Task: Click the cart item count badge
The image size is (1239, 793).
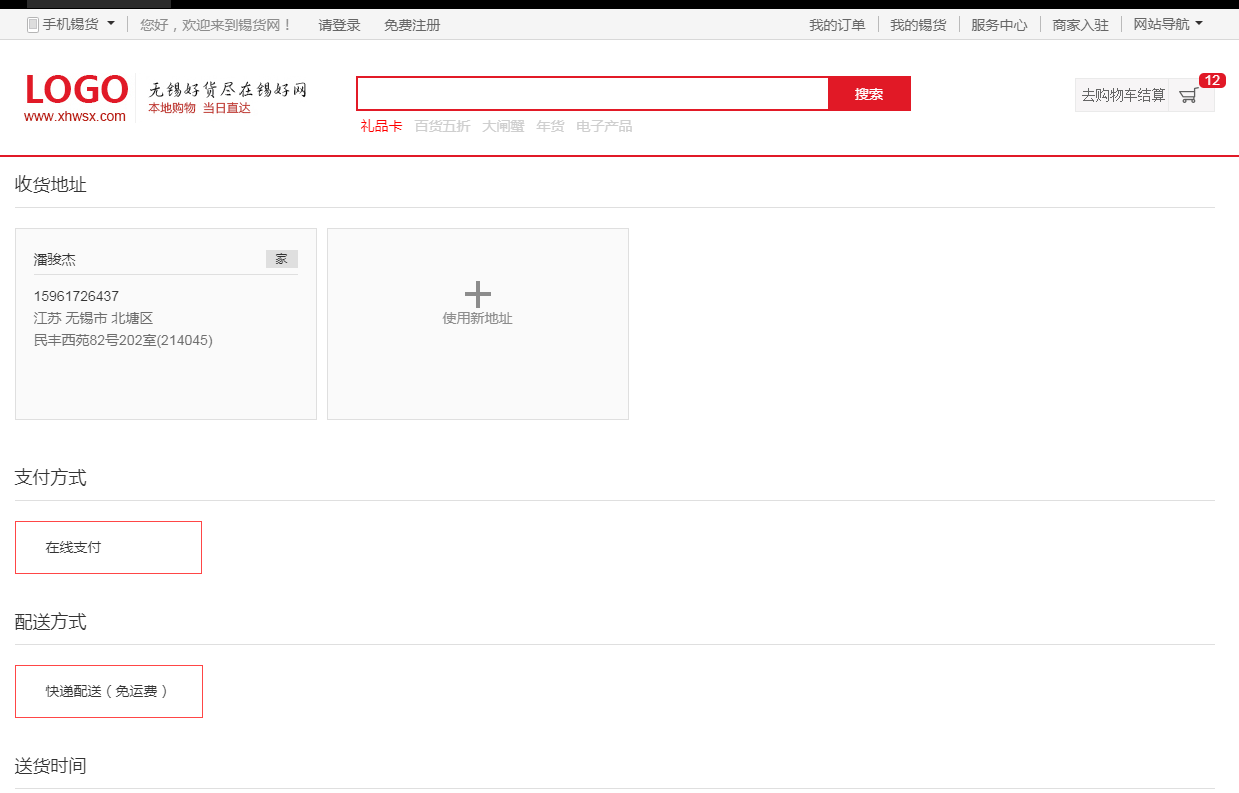Action: click(1212, 81)
